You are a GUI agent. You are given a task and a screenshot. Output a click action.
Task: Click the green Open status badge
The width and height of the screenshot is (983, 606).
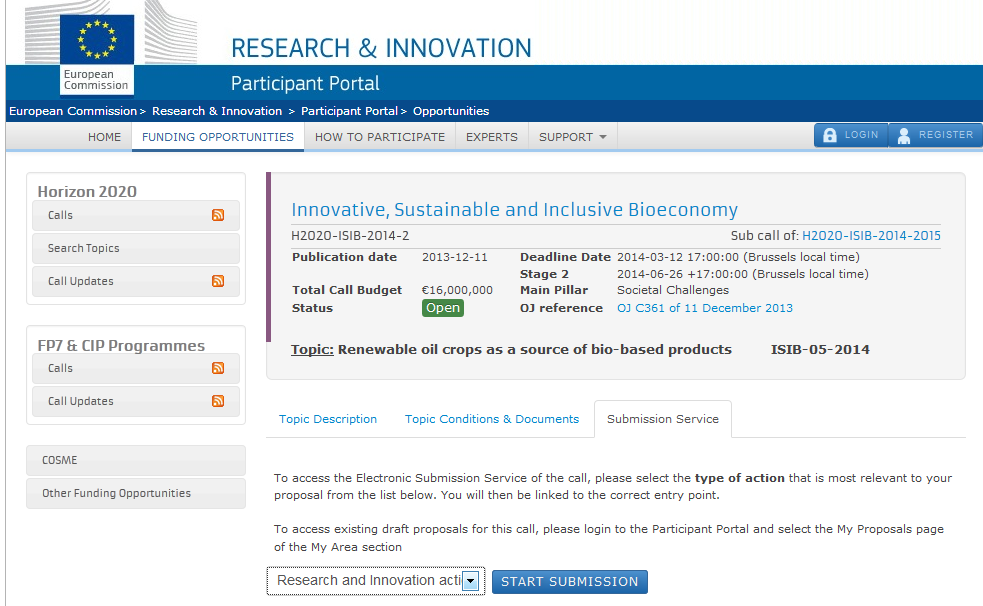443,308
